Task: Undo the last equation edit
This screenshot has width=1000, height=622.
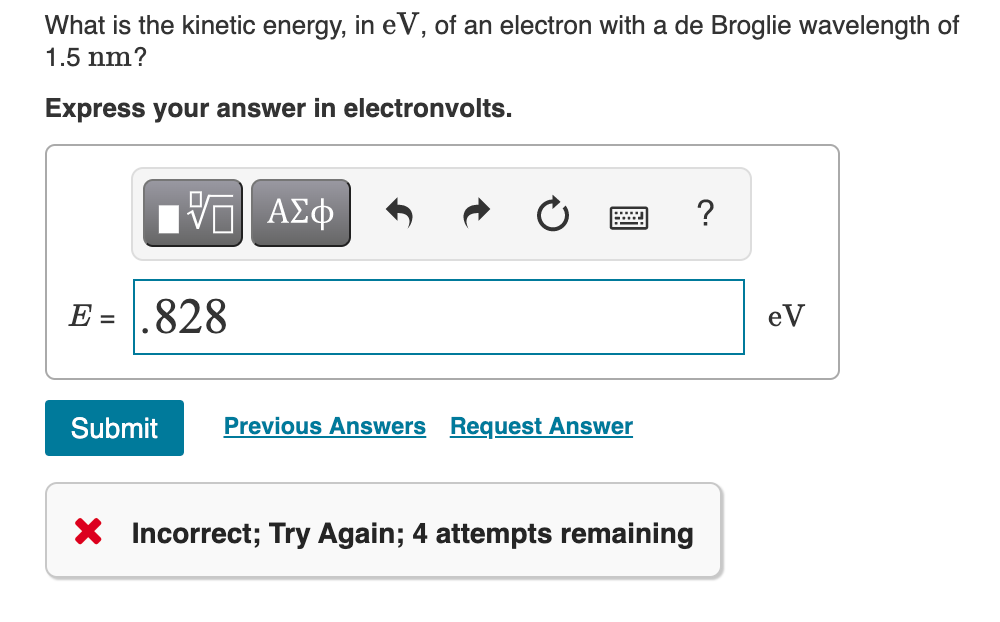Action: tap(399, 212)
